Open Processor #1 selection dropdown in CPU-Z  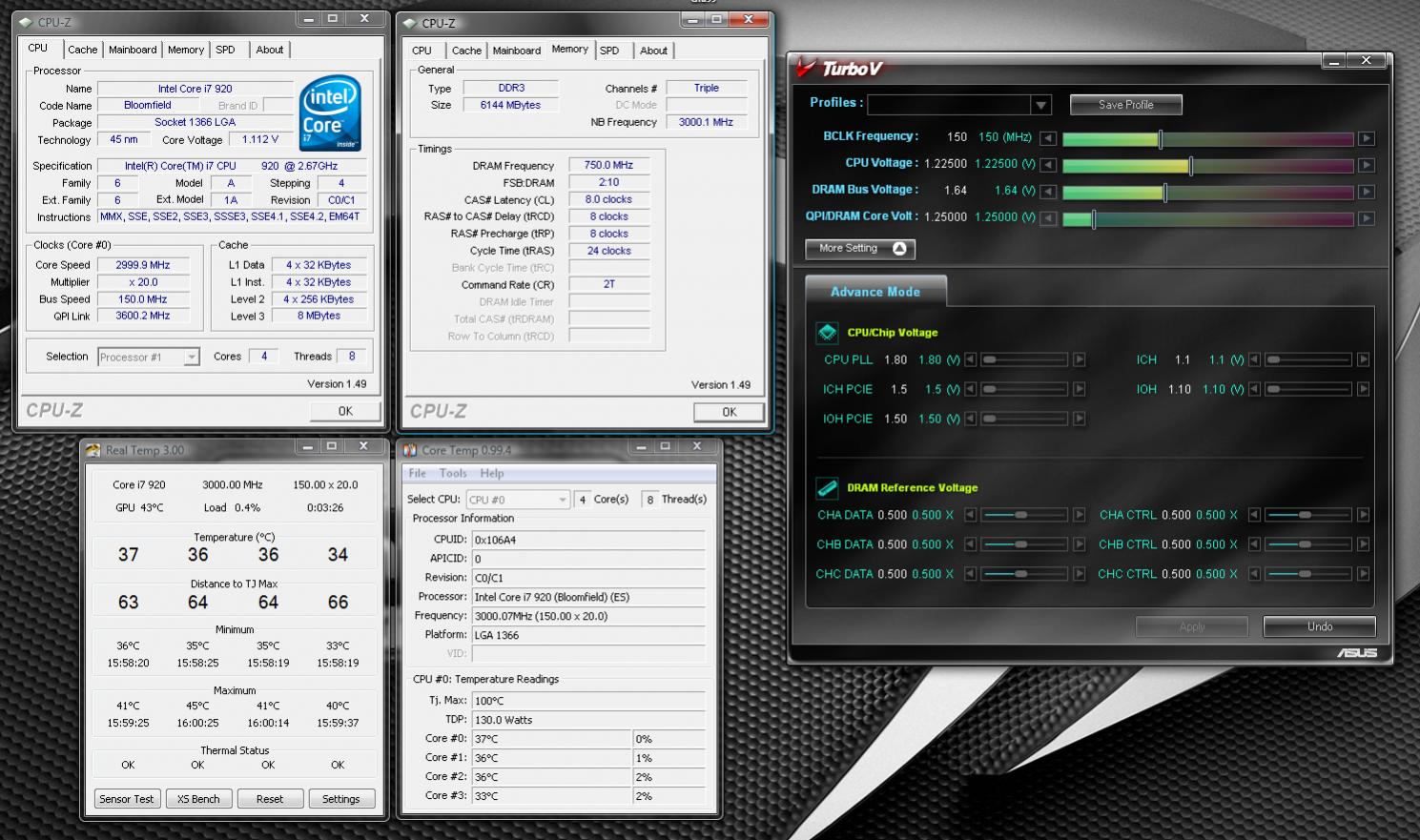point(192,357)
